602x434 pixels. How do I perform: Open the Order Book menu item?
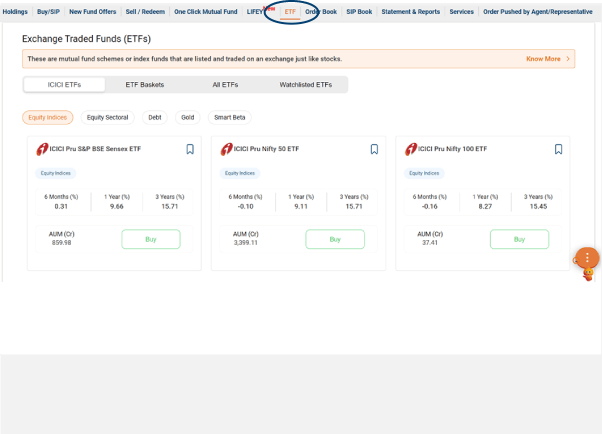click(321, 12)
